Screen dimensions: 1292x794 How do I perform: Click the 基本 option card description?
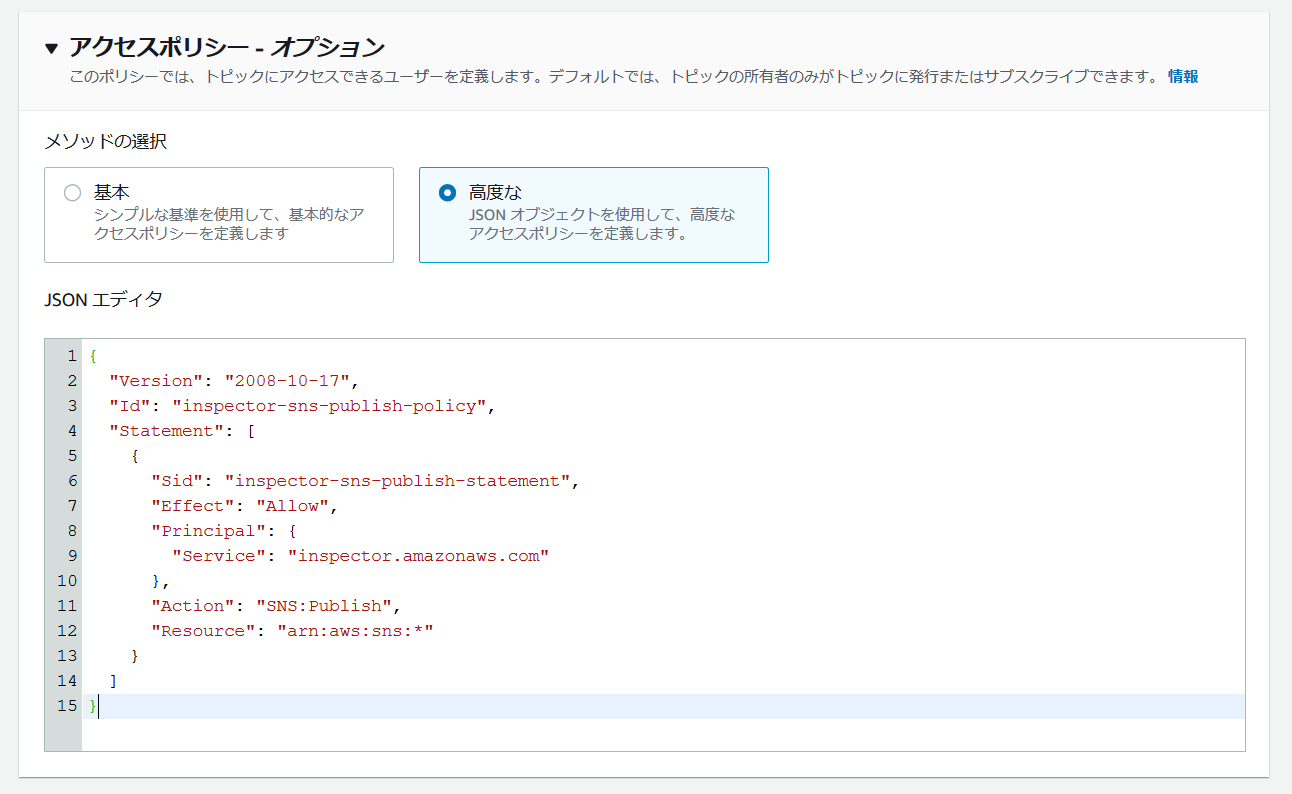pos(228,224)
